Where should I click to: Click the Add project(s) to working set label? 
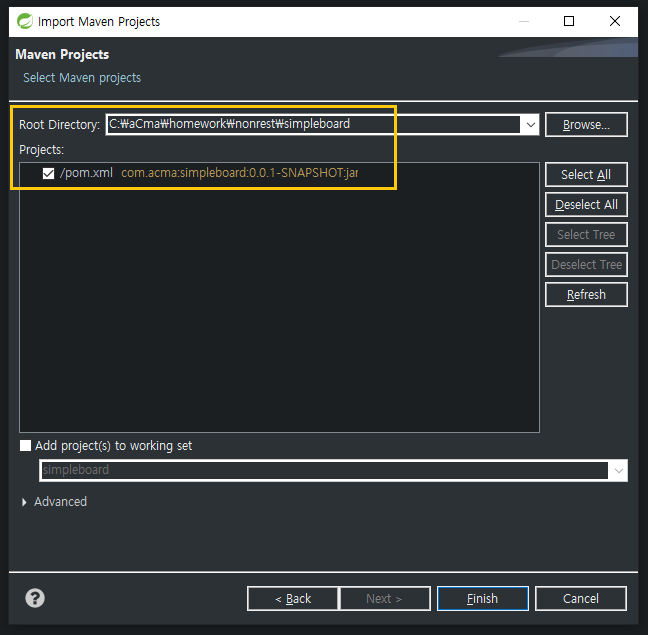pos(114,446)
